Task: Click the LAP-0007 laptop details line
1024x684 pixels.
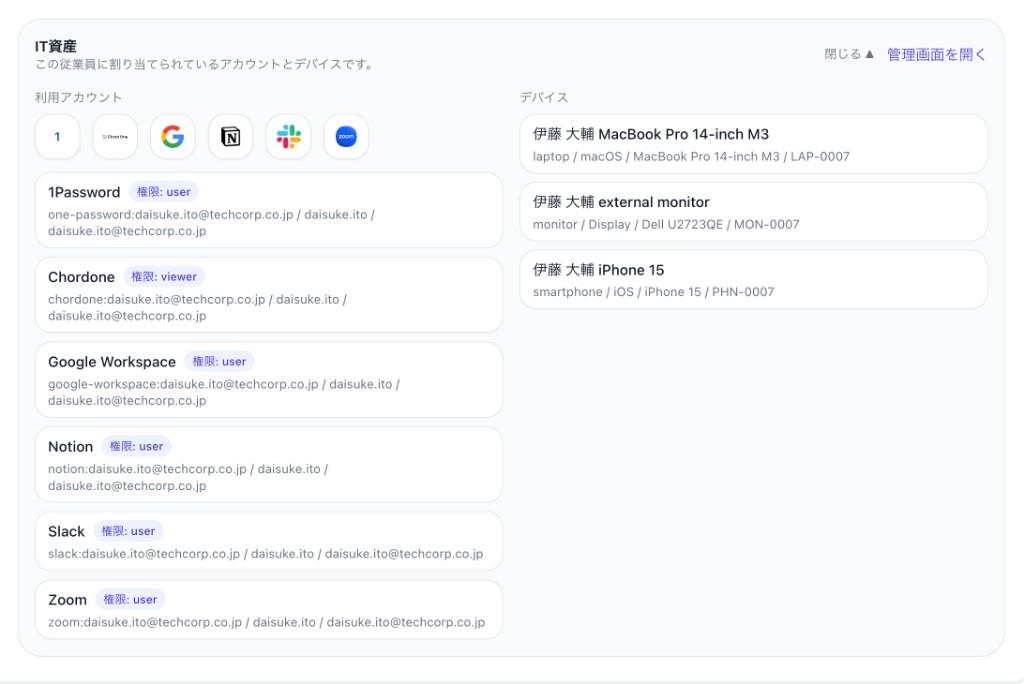Action: [x=691, y=157]
